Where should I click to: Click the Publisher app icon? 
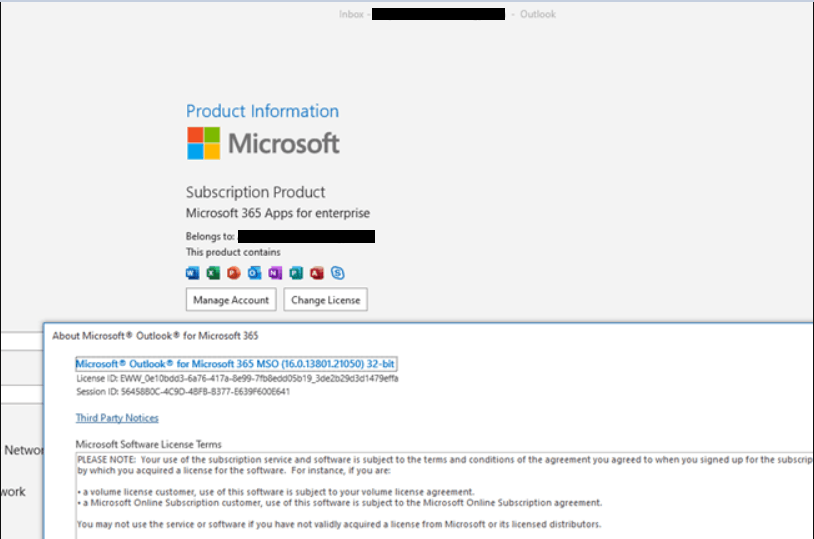tap(296, 273)
